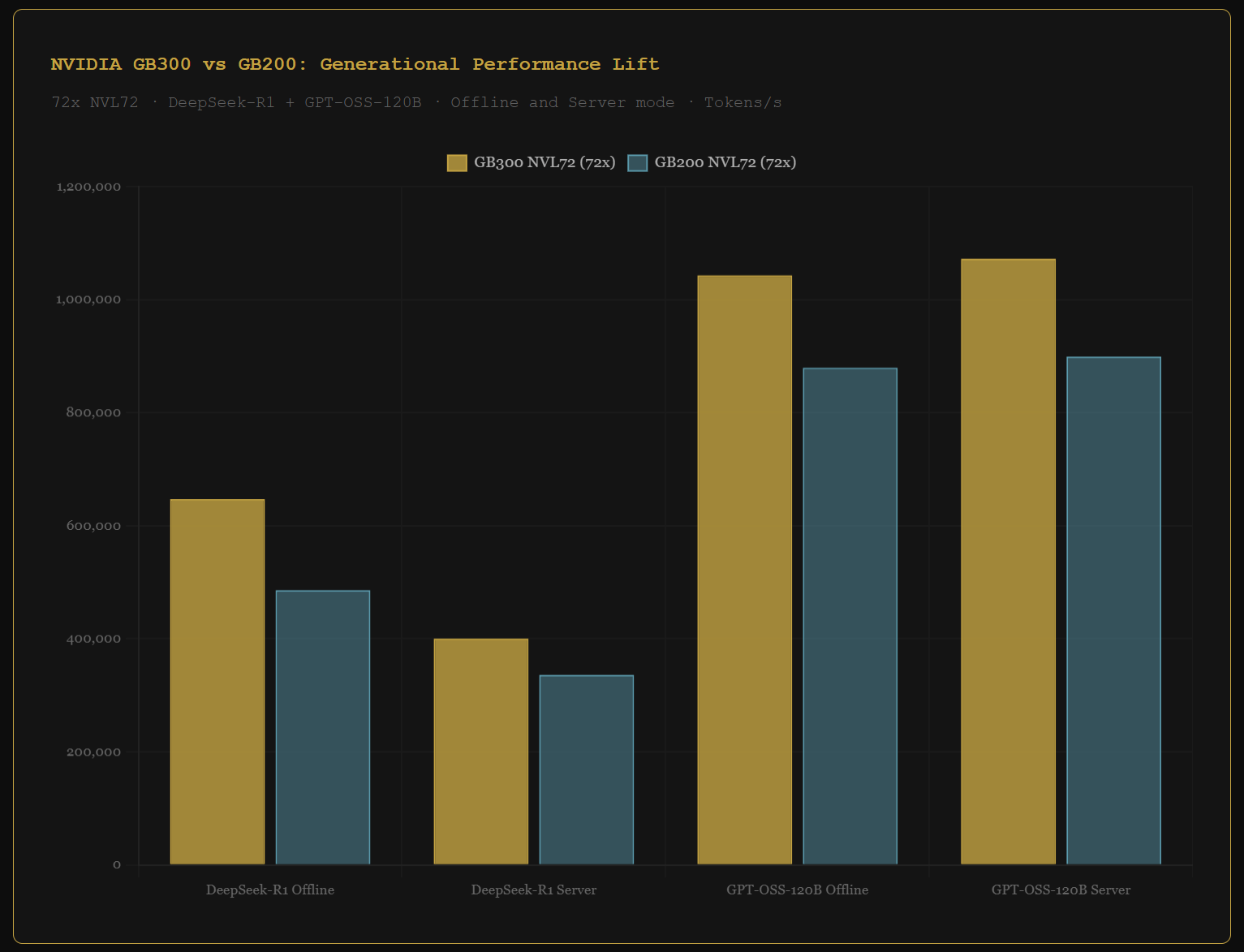This screenshot has width=1244, height=952.
Task: Select the teal GB200 bar for DeepSeek-R1 Offline
Action: pos(323,727)
